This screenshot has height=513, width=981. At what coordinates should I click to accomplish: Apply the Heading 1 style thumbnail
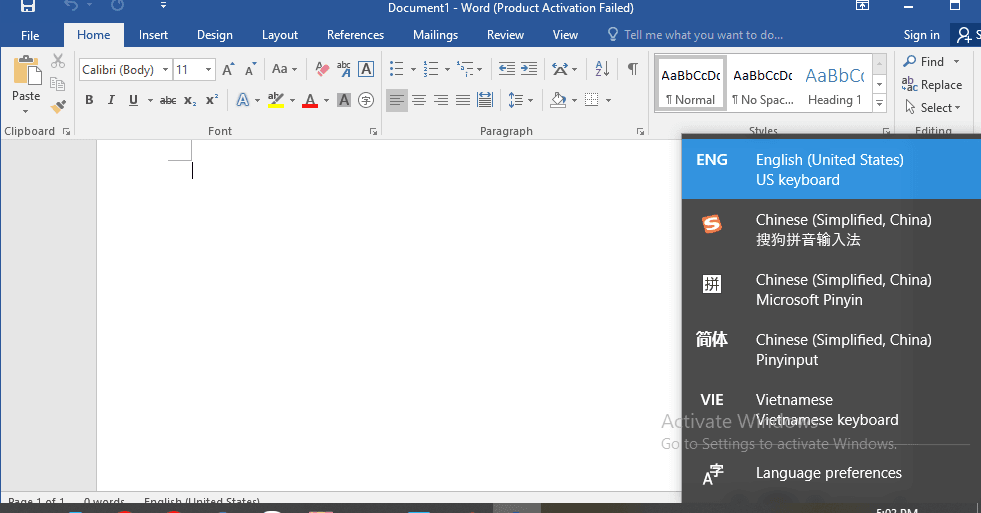tap(835, 84)
